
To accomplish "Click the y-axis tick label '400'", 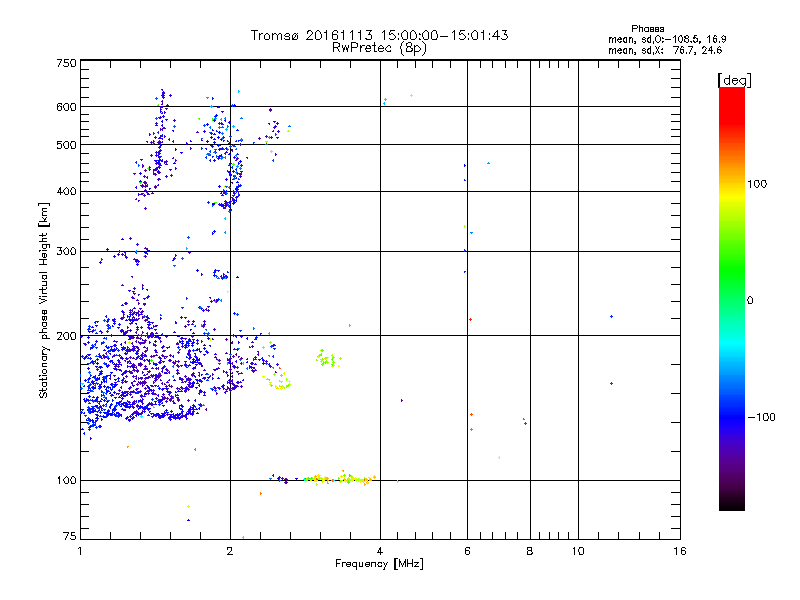I will tap(66, 192).
